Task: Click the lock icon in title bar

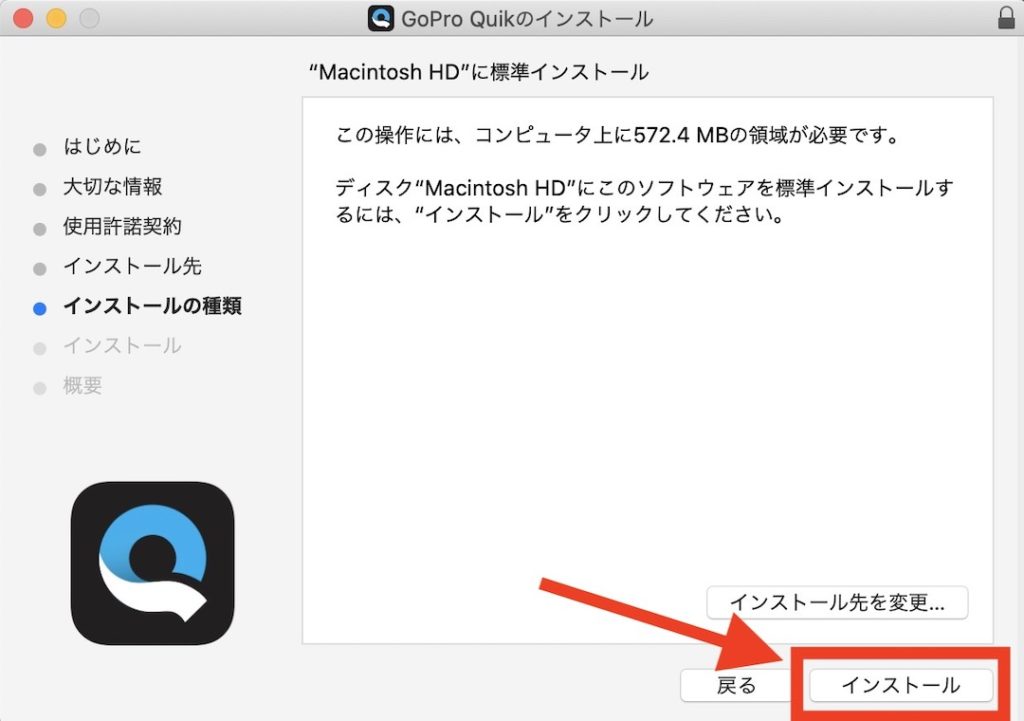Action: pos(1008,17)
